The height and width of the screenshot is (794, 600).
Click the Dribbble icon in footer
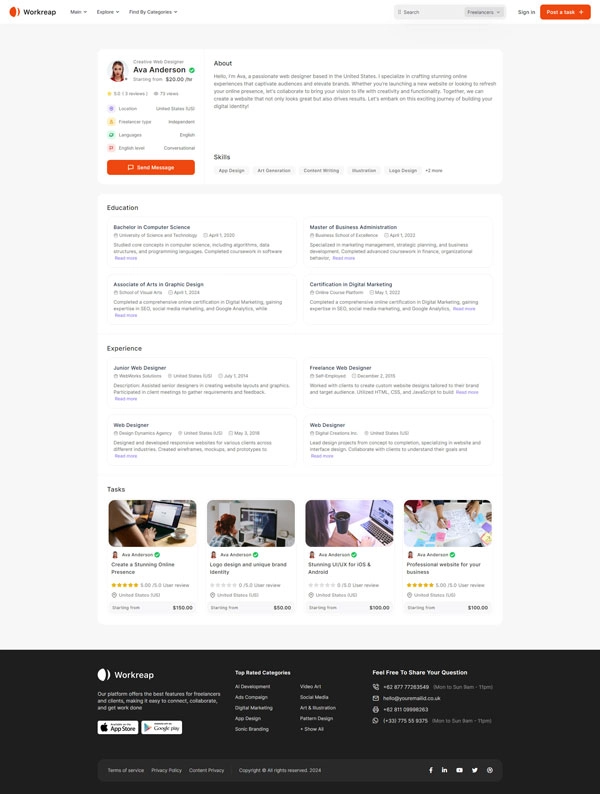coord(489,770)
